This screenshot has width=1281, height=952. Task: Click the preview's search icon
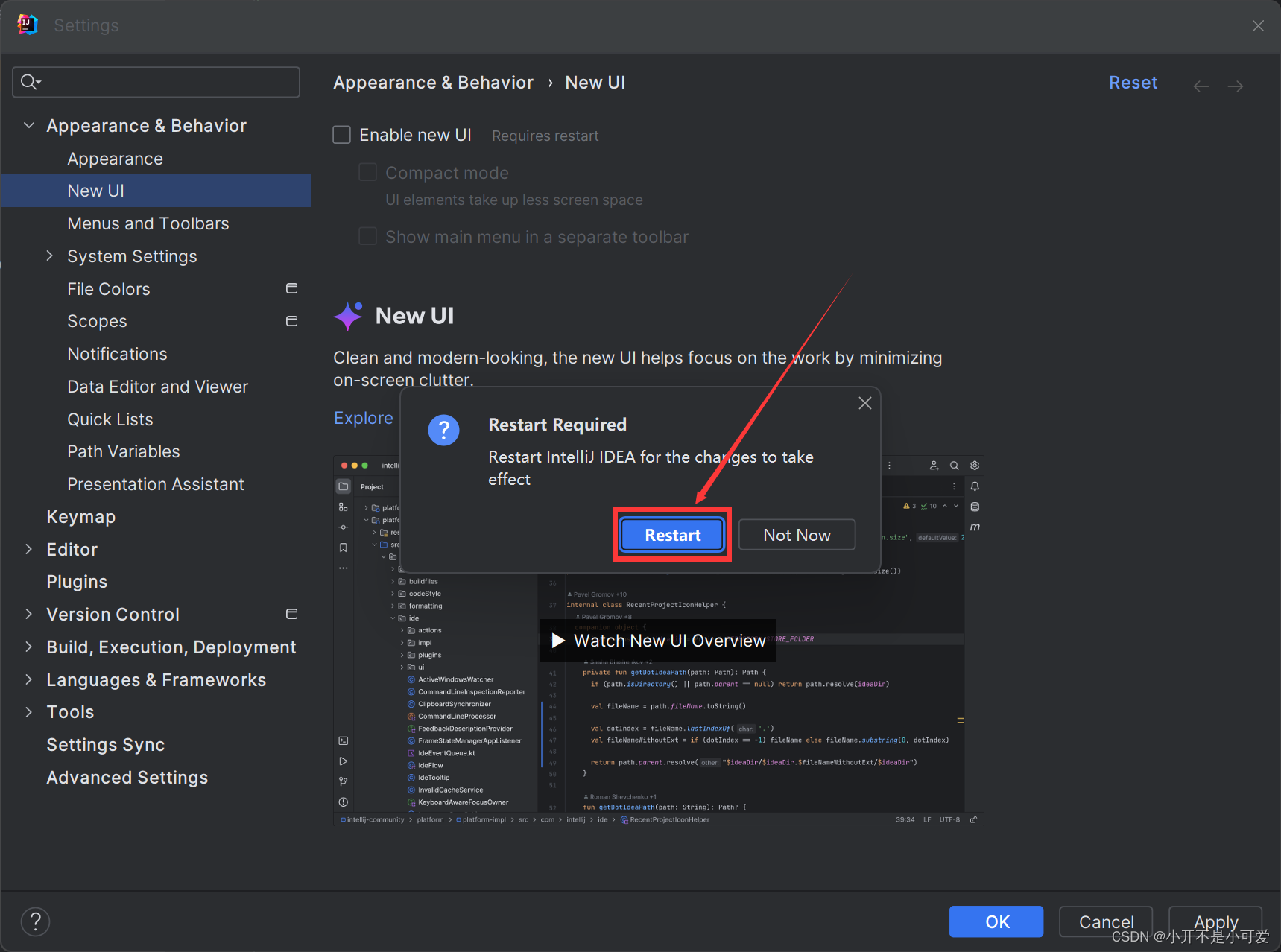click(x=954, y=466)
